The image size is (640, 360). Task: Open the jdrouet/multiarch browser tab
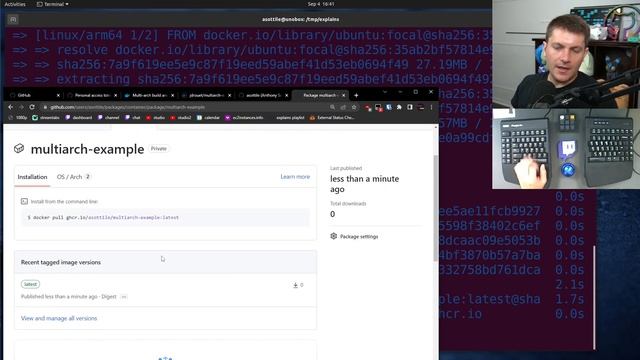pos(206,95)
